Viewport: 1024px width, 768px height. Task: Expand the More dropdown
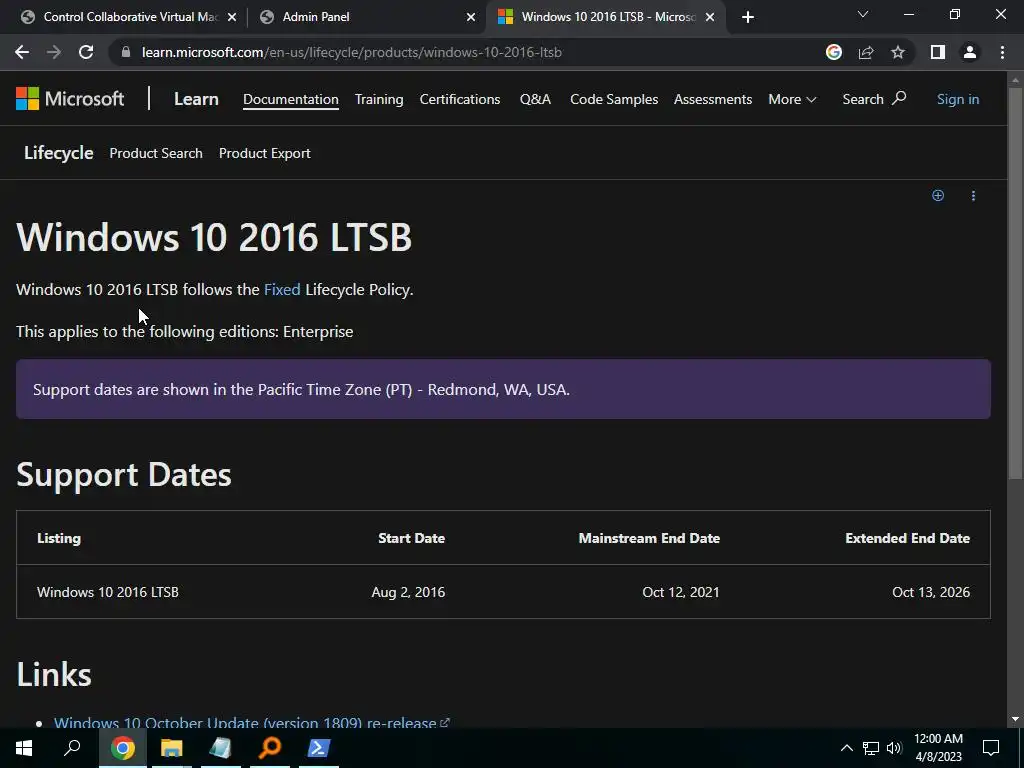(792, 99)
